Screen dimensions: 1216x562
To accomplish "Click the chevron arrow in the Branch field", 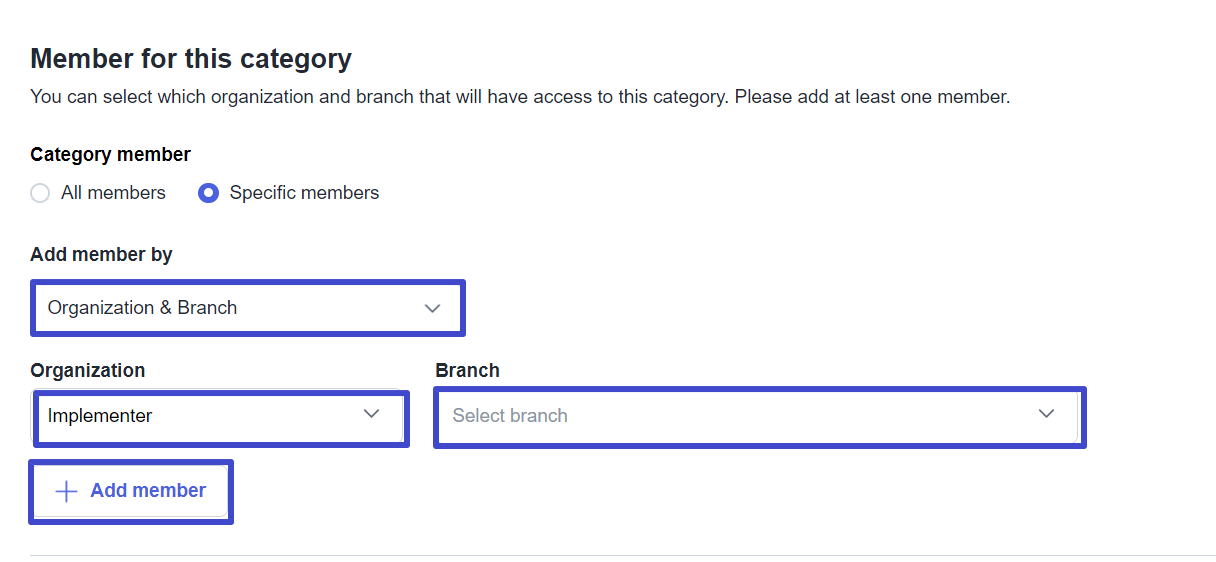I will (x=1046, y=414).
